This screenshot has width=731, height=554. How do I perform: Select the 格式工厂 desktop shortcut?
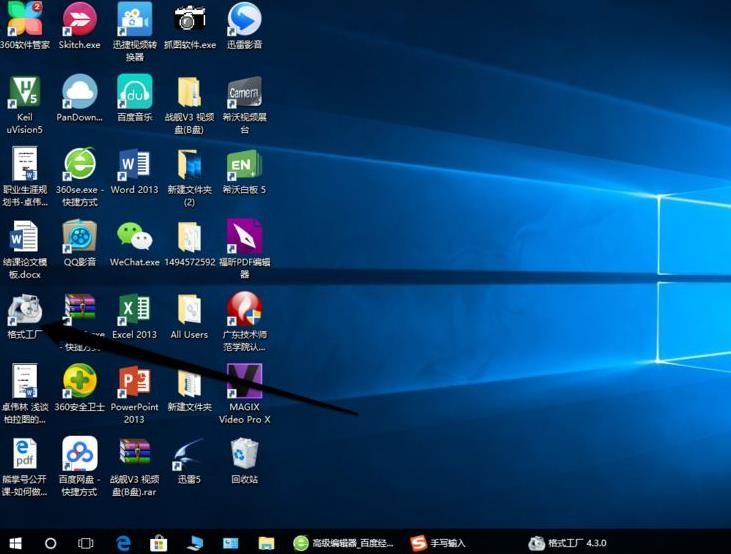(25, 316)
